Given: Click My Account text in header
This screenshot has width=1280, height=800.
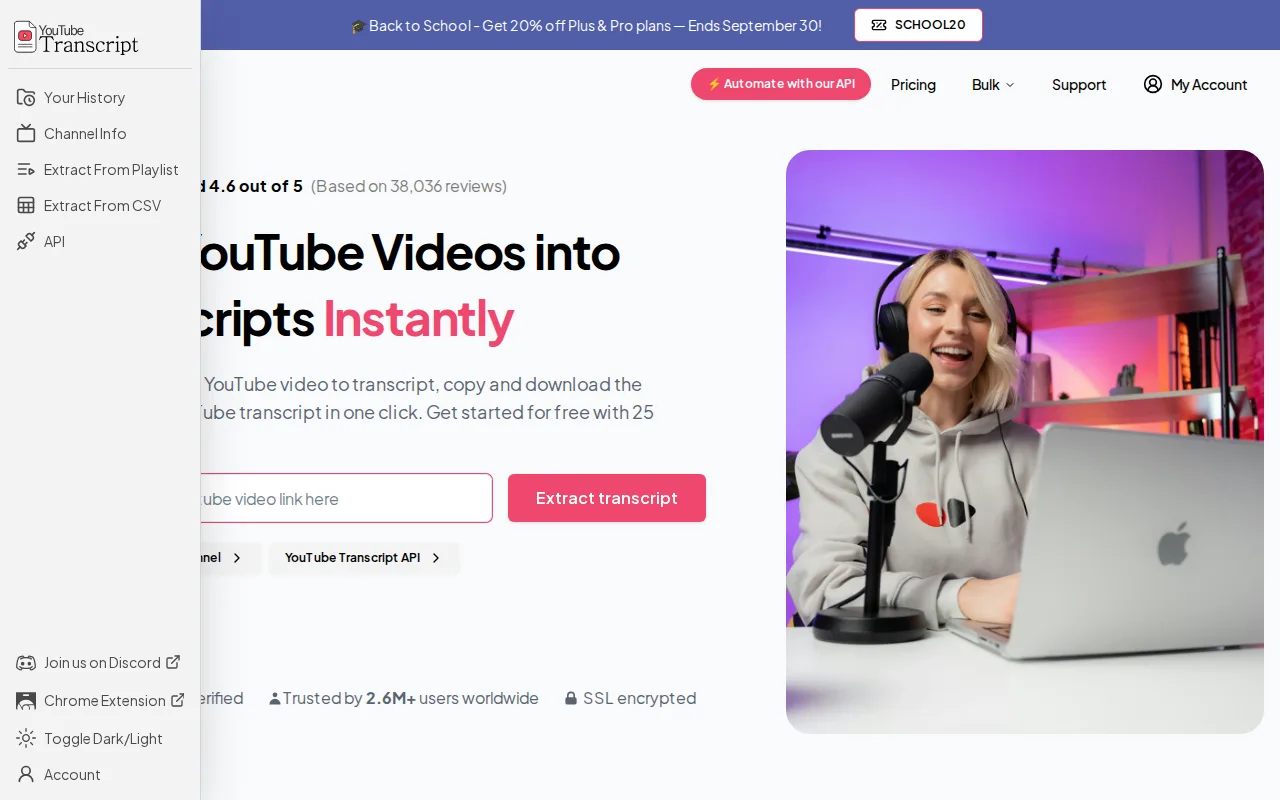Looking at the screenshot, I should point(1209,85).
